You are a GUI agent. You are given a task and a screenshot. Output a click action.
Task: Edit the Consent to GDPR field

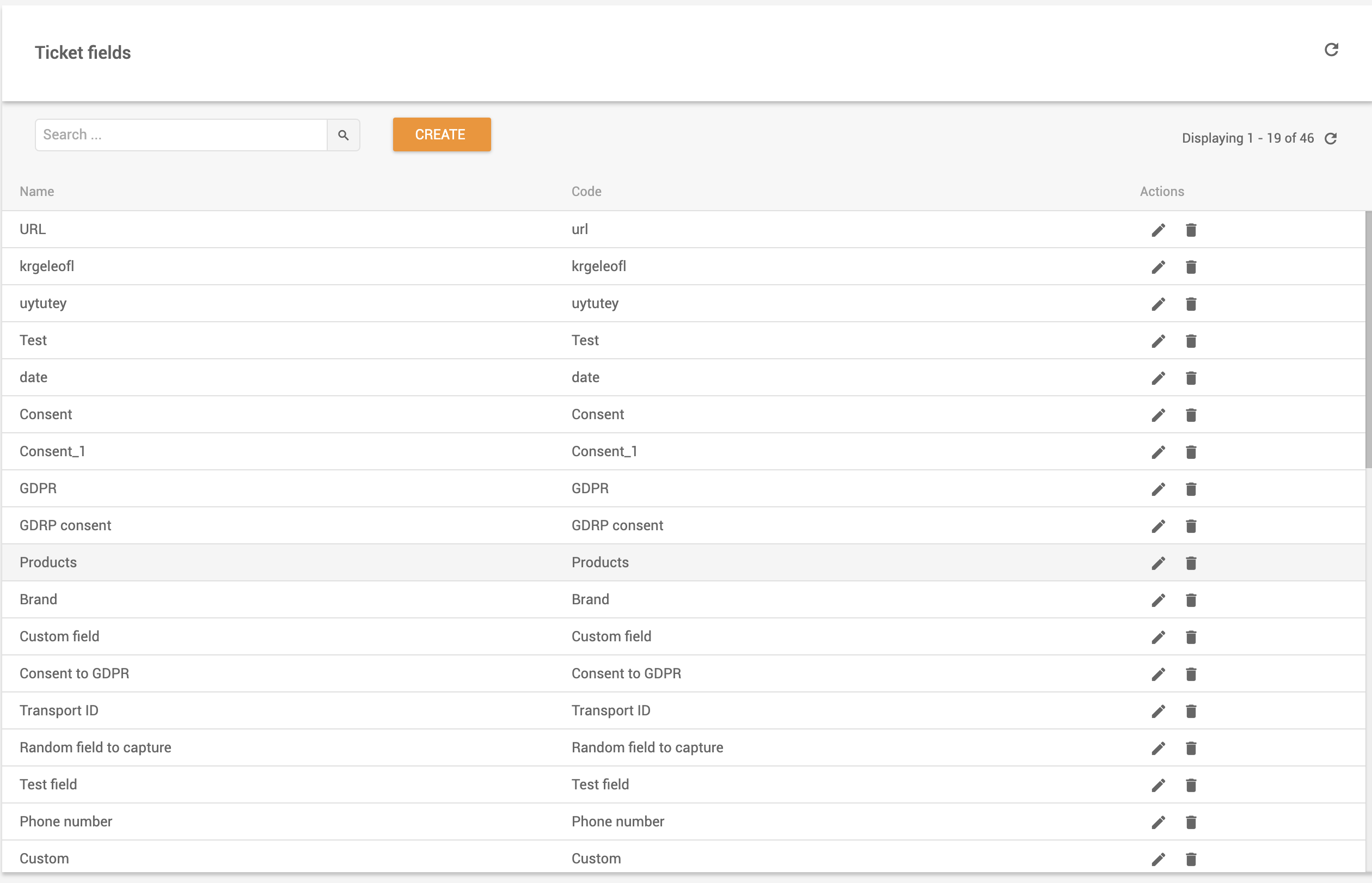point(1158,674)
